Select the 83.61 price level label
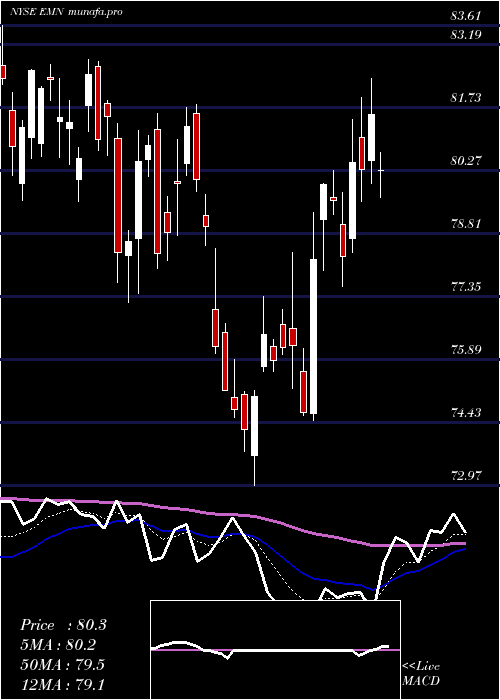Image resolution: width=500 pixels, height=700 pixels. (466, 16)
